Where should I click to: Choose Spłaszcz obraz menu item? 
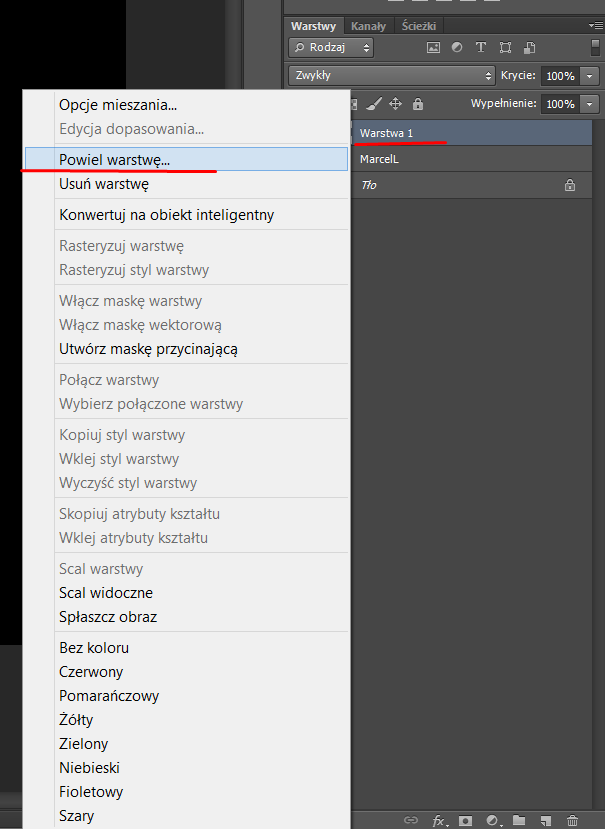coord(186,617)
